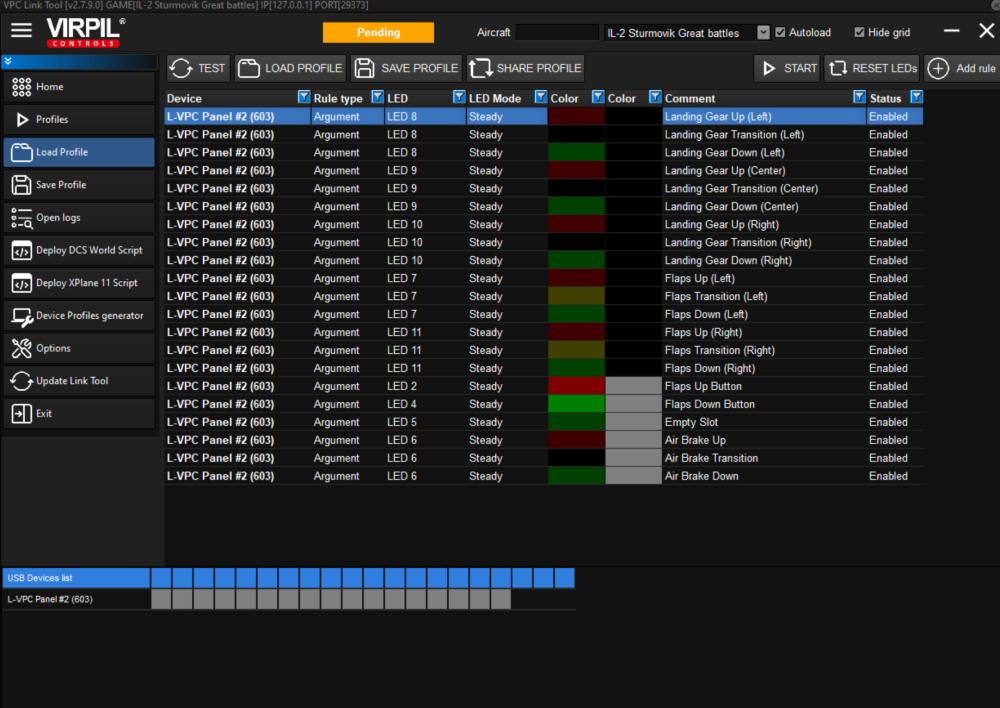Click the bright green Flaps Down Button color swatch

576,404
